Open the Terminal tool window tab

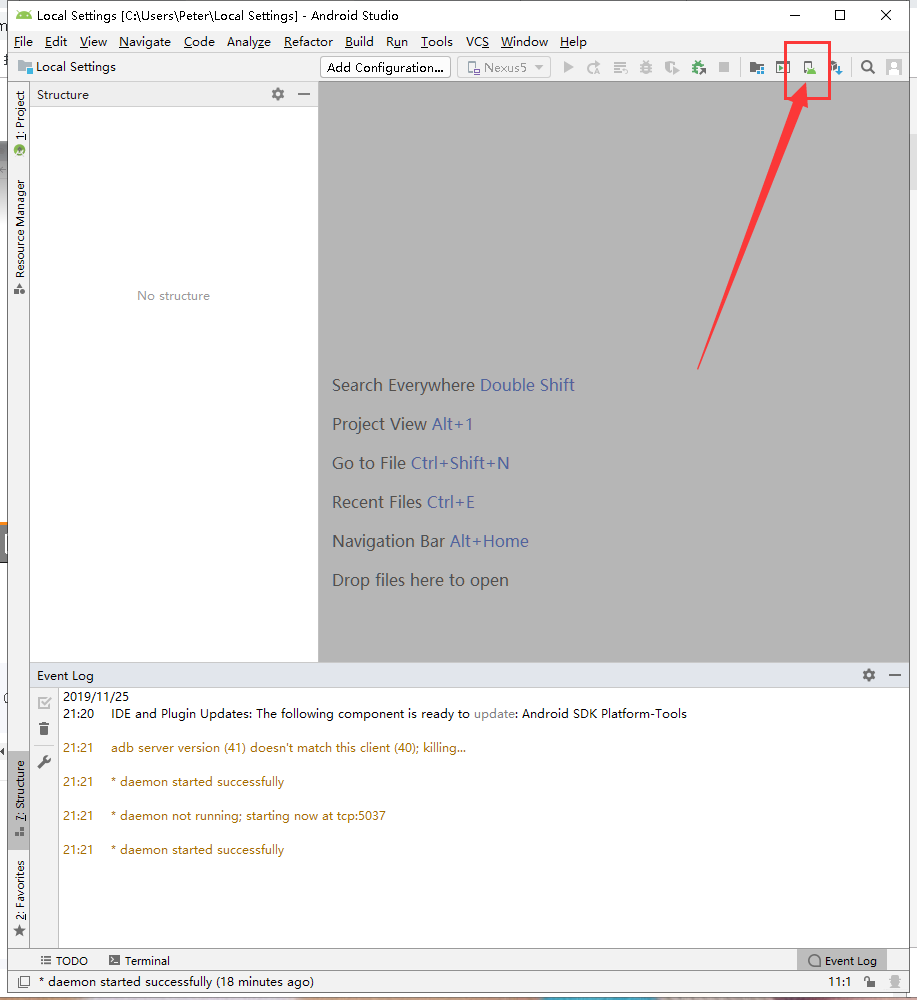[139, 960]
